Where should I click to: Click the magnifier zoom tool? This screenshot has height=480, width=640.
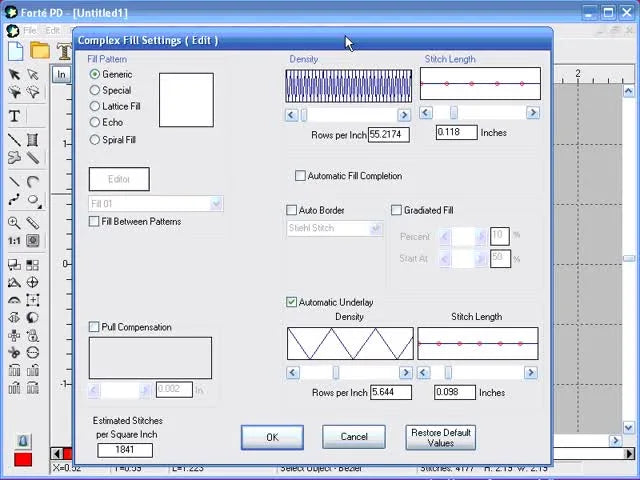(14, 223)
